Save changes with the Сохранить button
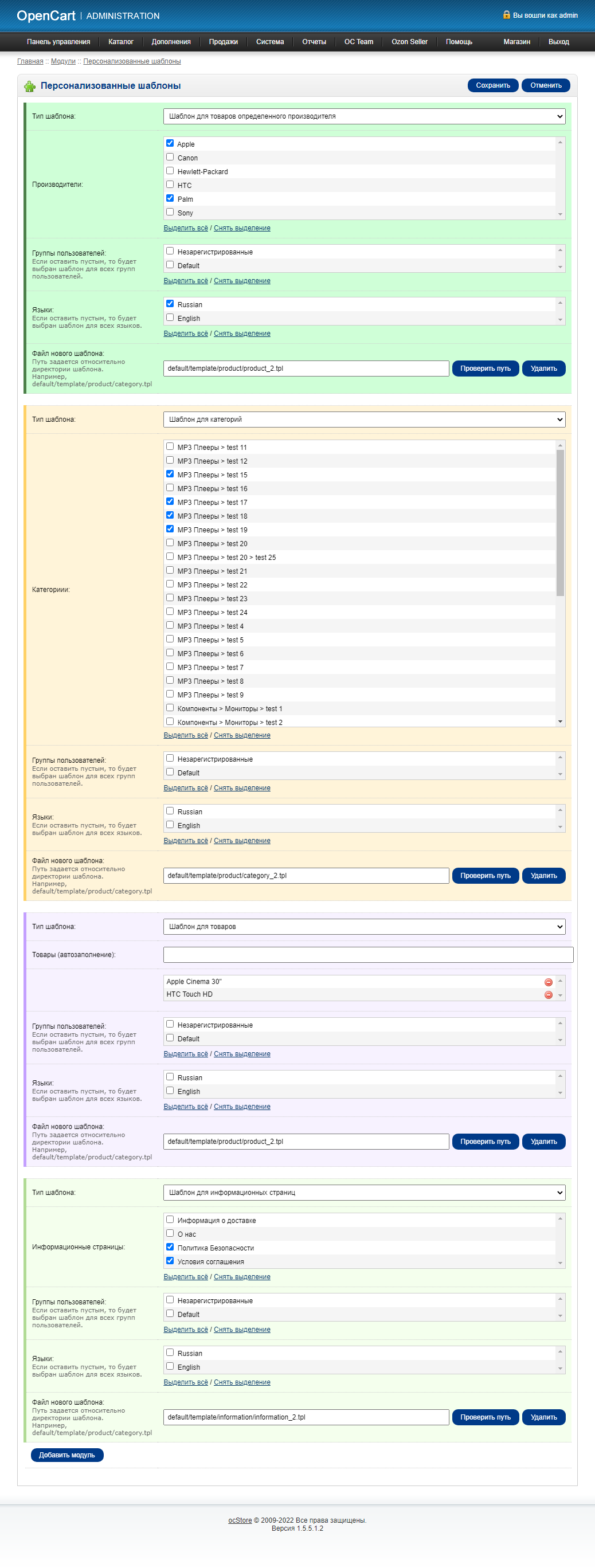Image resolution: width=595 pixels, height=1568 pixels. point(494,86)
